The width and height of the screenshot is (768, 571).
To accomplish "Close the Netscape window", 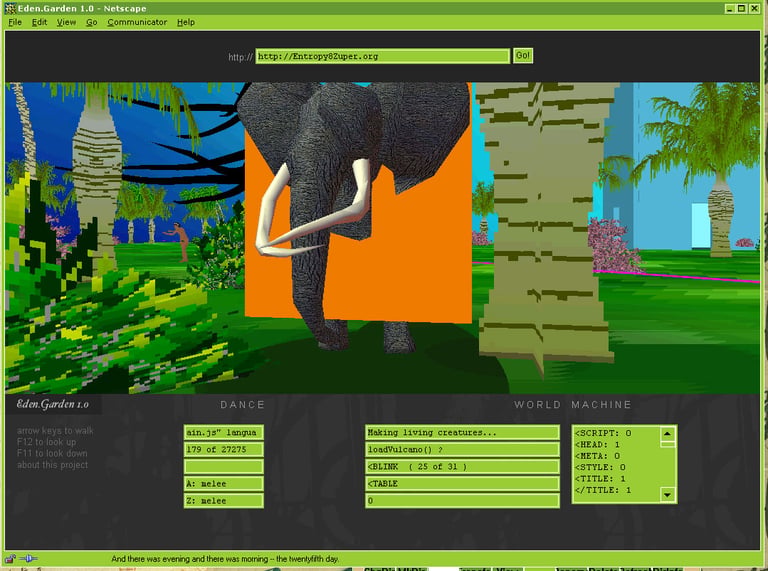I will [x=754, y=8].
